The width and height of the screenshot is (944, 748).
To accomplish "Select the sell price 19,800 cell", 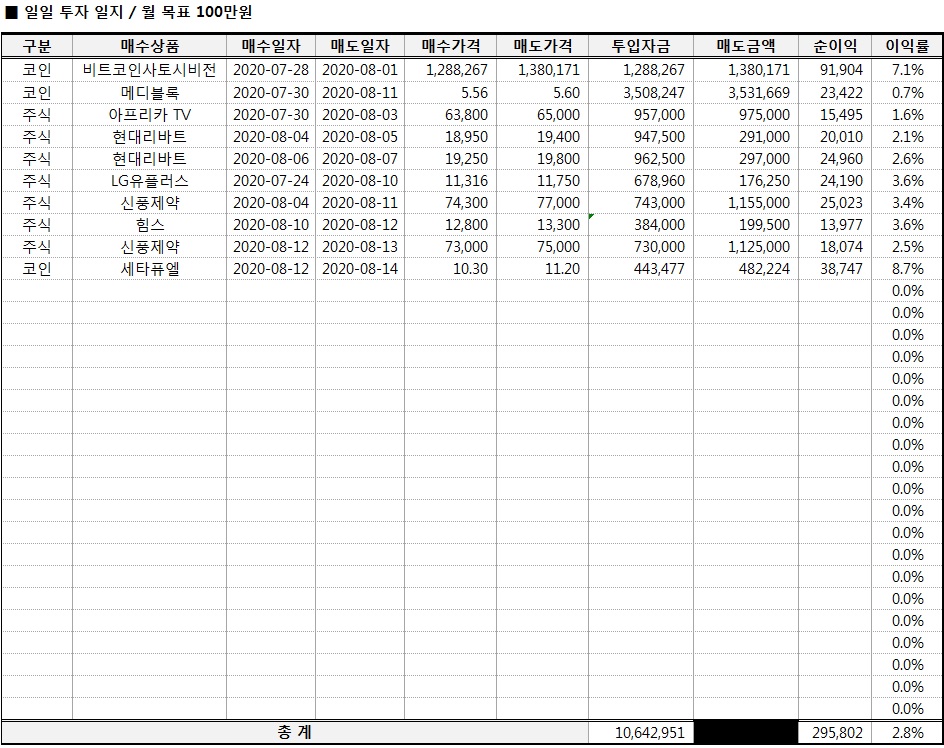I will tap(542, 159).
